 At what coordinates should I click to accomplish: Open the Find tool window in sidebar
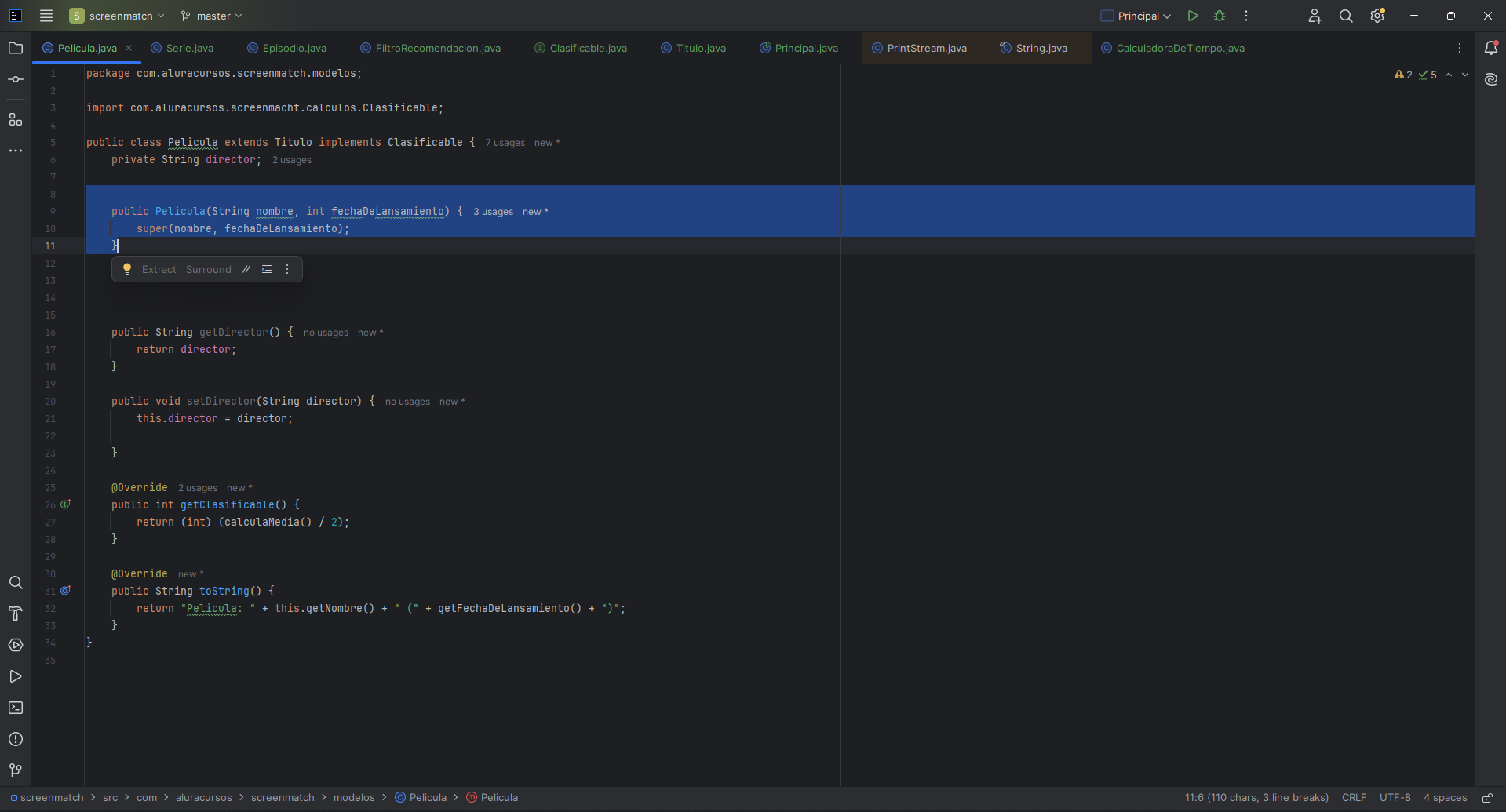(16, 582)
